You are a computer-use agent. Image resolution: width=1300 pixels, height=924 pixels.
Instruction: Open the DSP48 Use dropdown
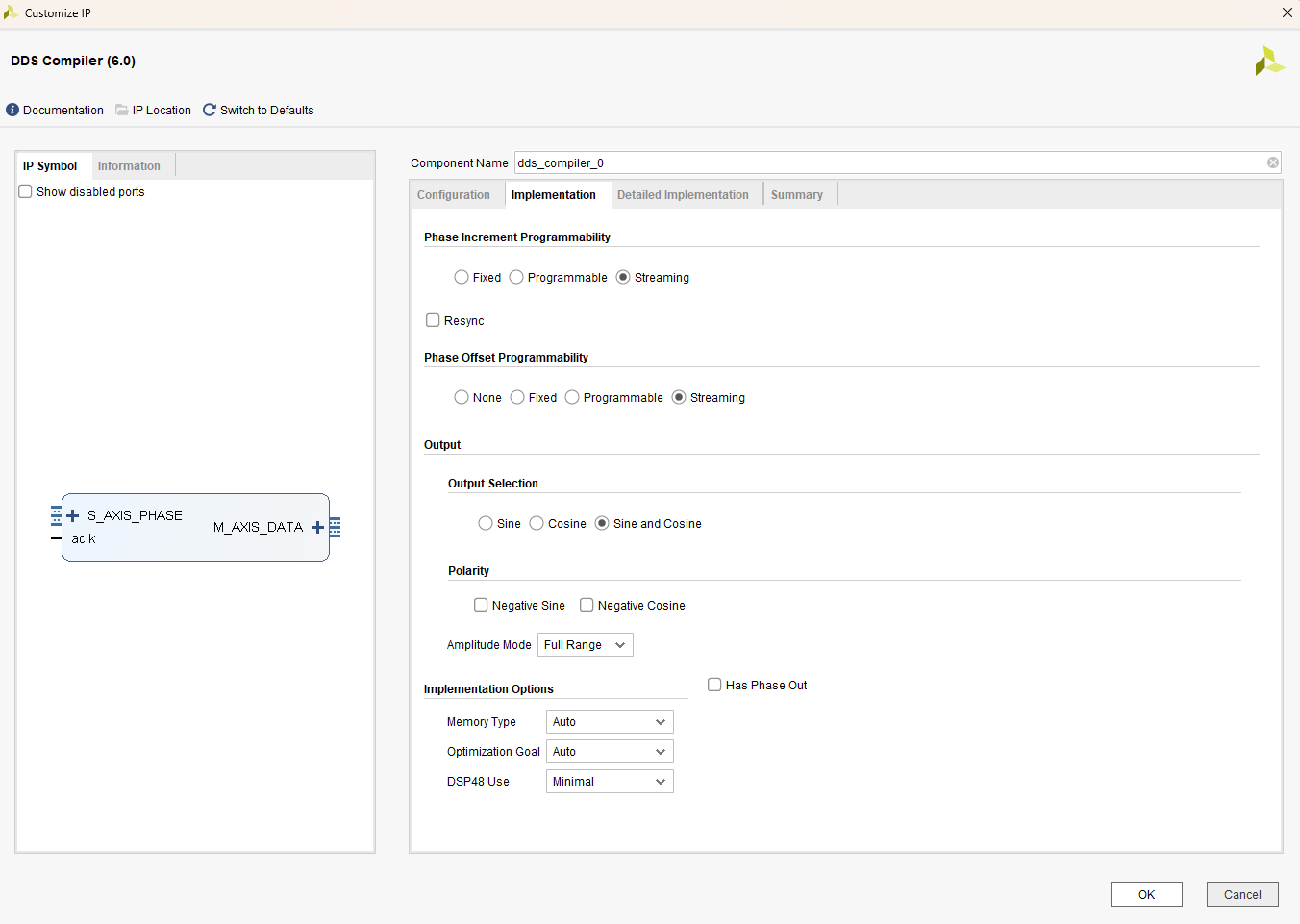pos(610,782)
